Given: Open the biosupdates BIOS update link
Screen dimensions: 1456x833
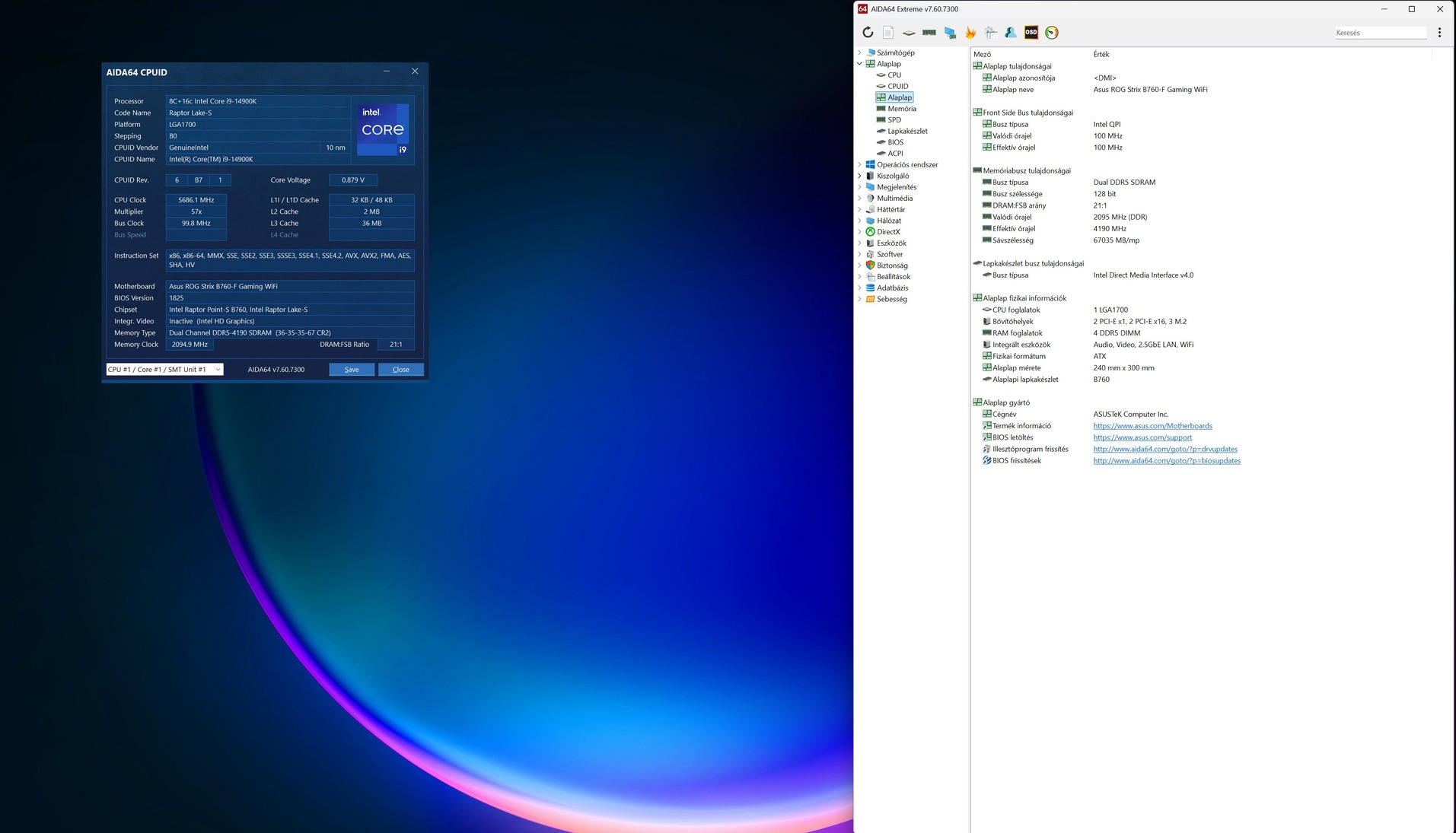Looking at the screenshot, I should [1167, 461].
